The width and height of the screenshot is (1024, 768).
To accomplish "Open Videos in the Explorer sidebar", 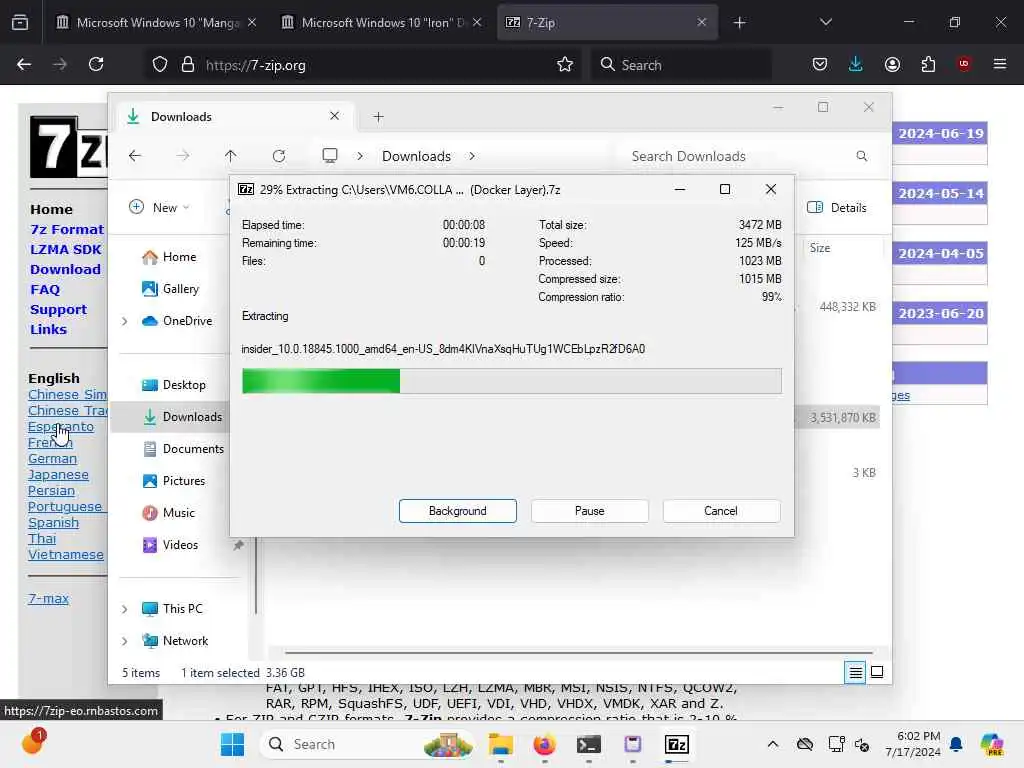I will coord(170,545).
